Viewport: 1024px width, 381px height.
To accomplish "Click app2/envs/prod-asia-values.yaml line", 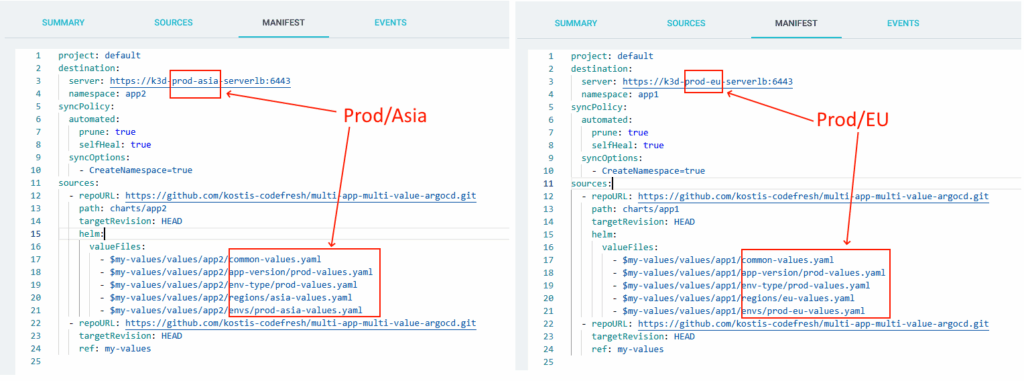I will tap(231, 310).
